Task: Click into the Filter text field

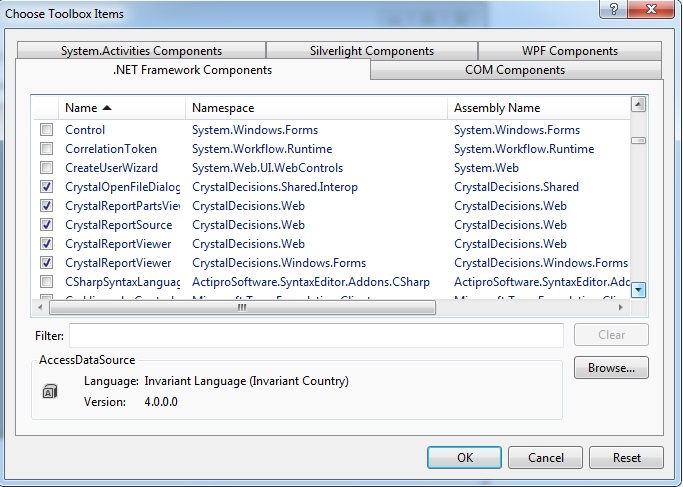Action: point(316,335)
